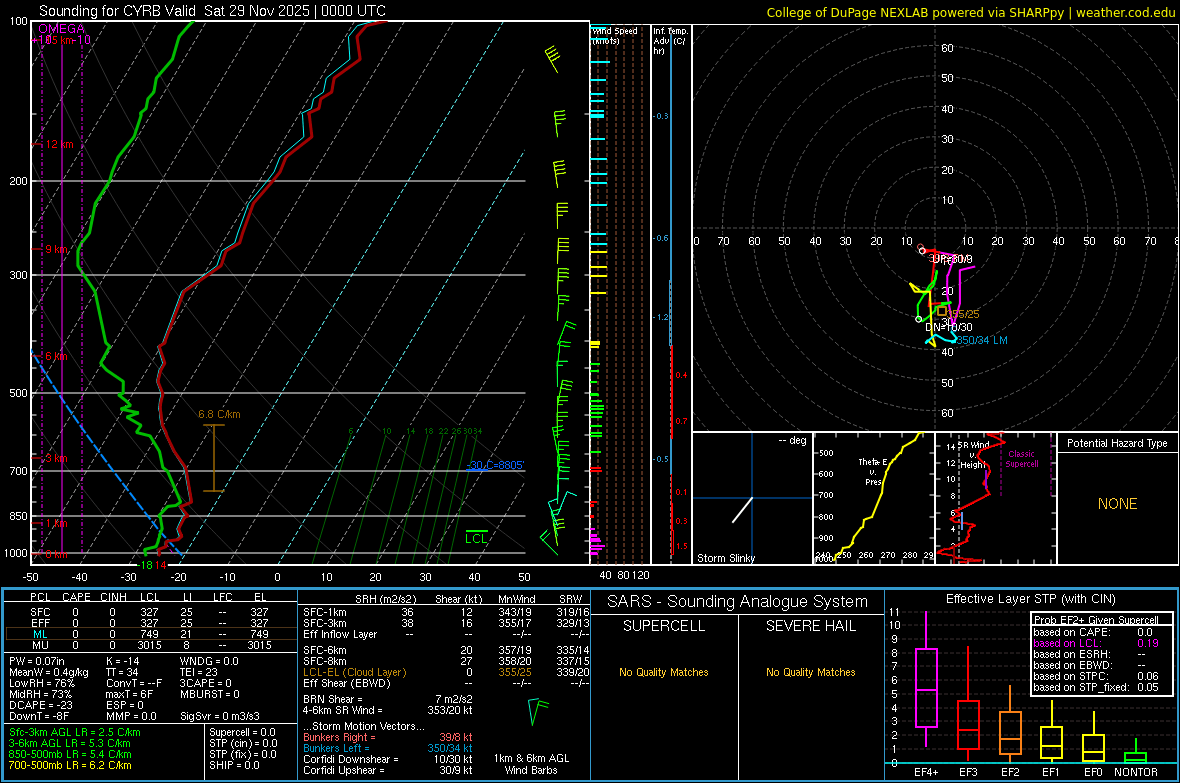Click the 'Sfc-3km AGL LR = 2.5 C/km' line
This screenshot has width=1180, height=783.
coord(75,732)
